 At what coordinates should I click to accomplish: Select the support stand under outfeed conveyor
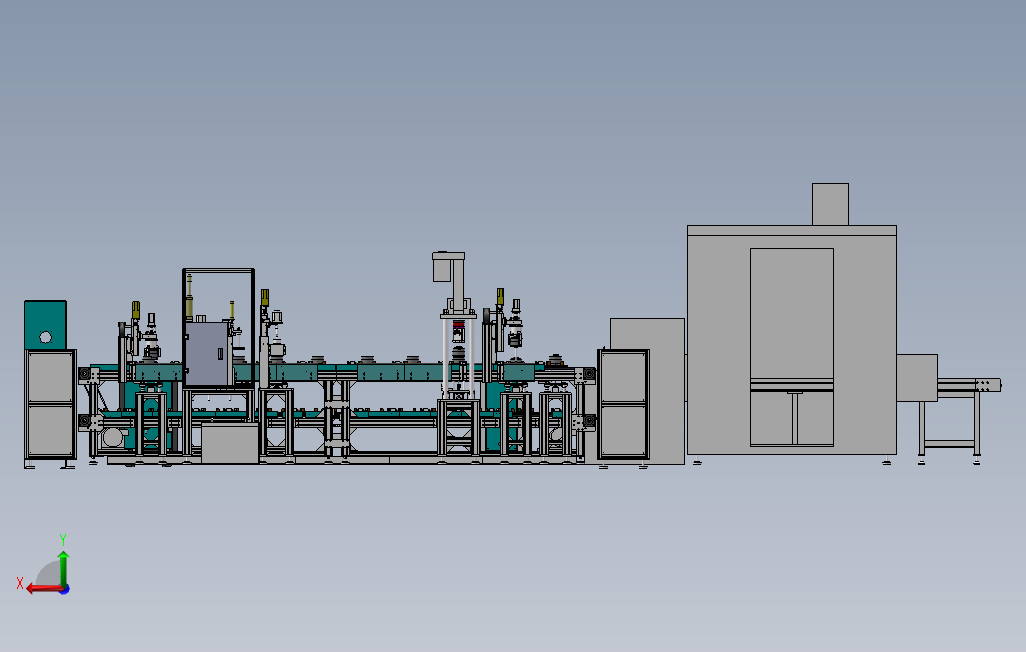pos(949,427)
